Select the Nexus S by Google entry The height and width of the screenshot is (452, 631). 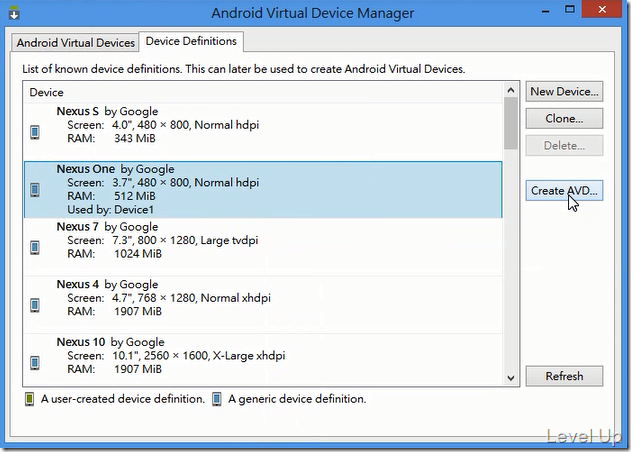(263, 132)
